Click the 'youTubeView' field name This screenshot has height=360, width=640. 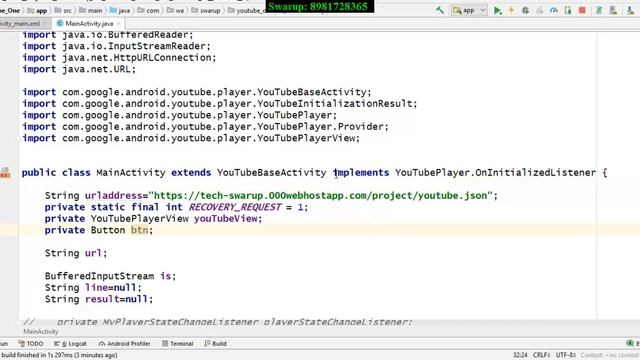pos(226,218)
